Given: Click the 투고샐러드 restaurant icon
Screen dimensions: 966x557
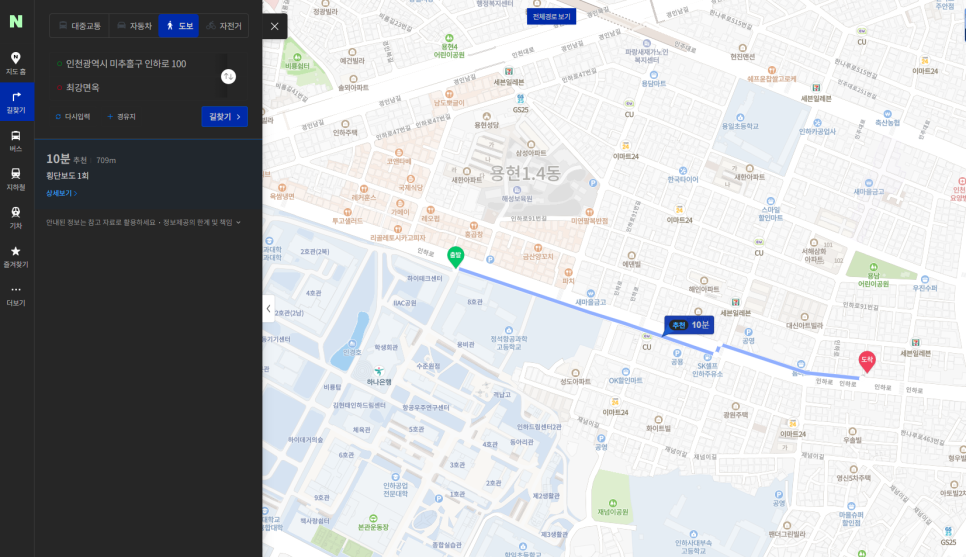Looking at the screenshot, I should [347, 212].
